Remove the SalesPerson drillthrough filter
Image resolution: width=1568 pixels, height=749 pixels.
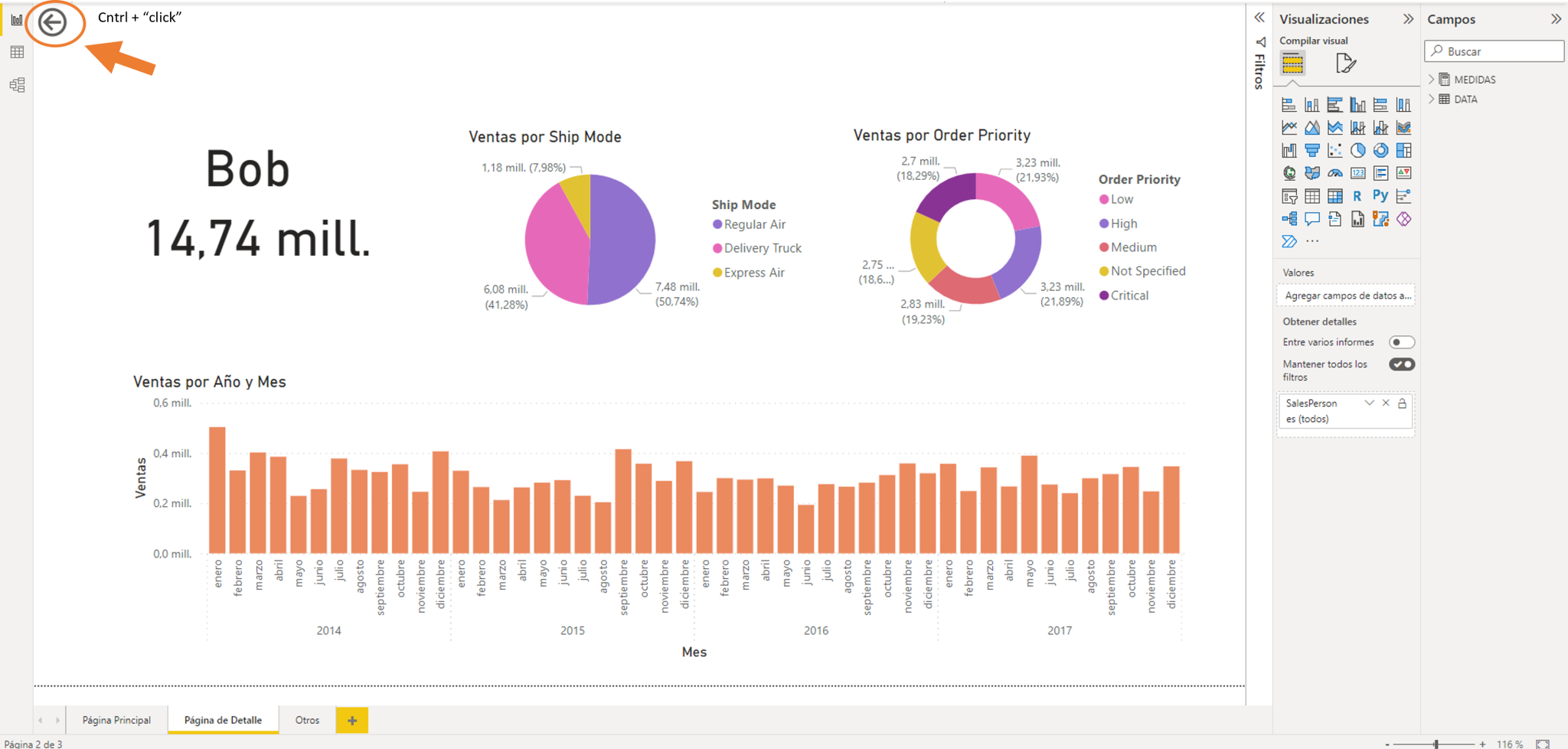coord(1386,403)
